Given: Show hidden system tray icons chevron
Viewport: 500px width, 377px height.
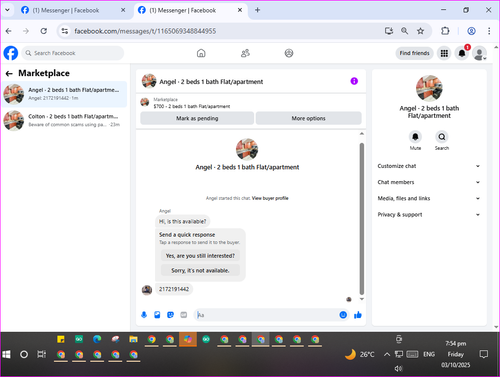Looking at the screenshot, I should 387,354.
